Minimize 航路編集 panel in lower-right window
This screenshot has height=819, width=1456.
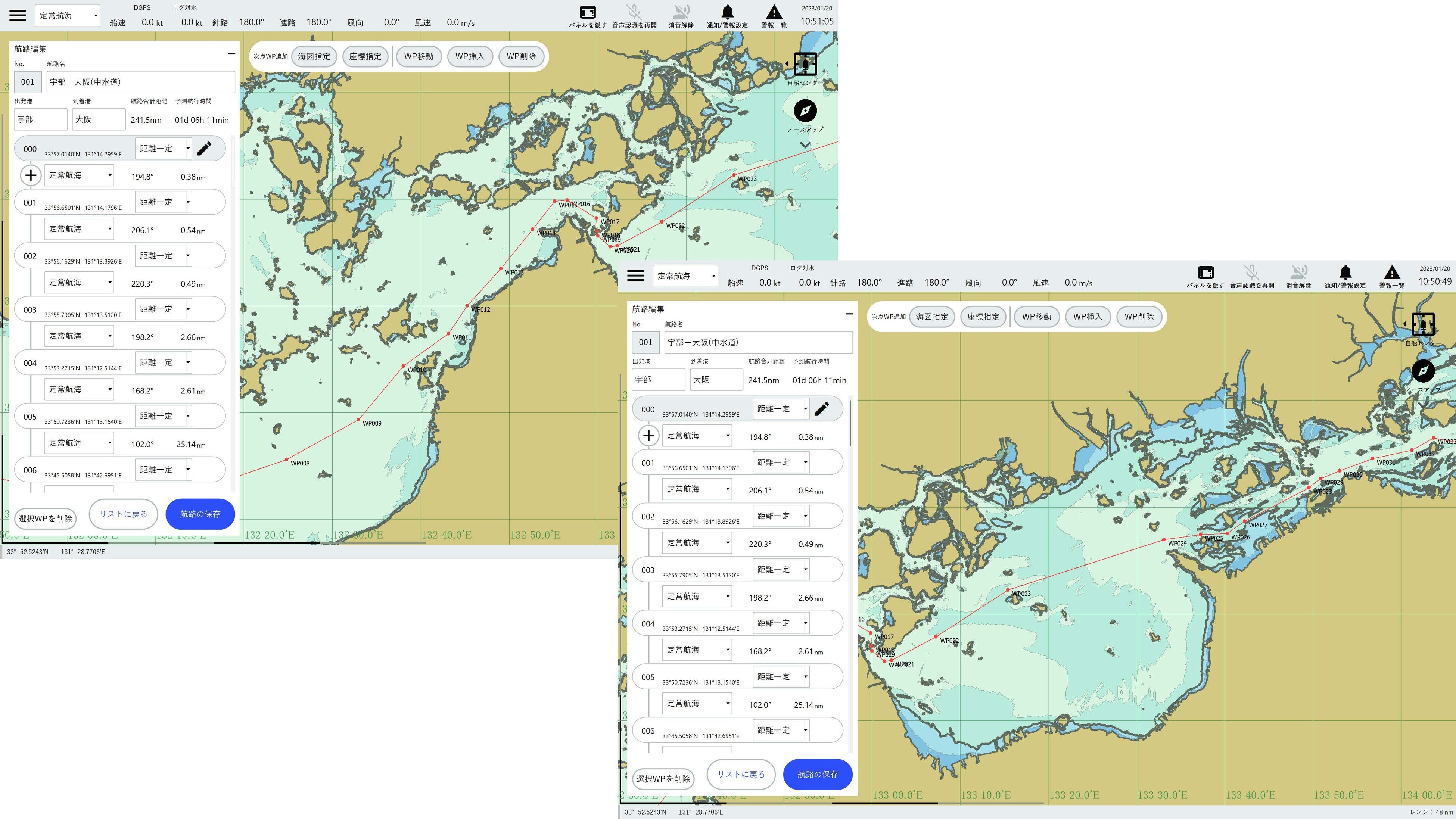[848, 314]
